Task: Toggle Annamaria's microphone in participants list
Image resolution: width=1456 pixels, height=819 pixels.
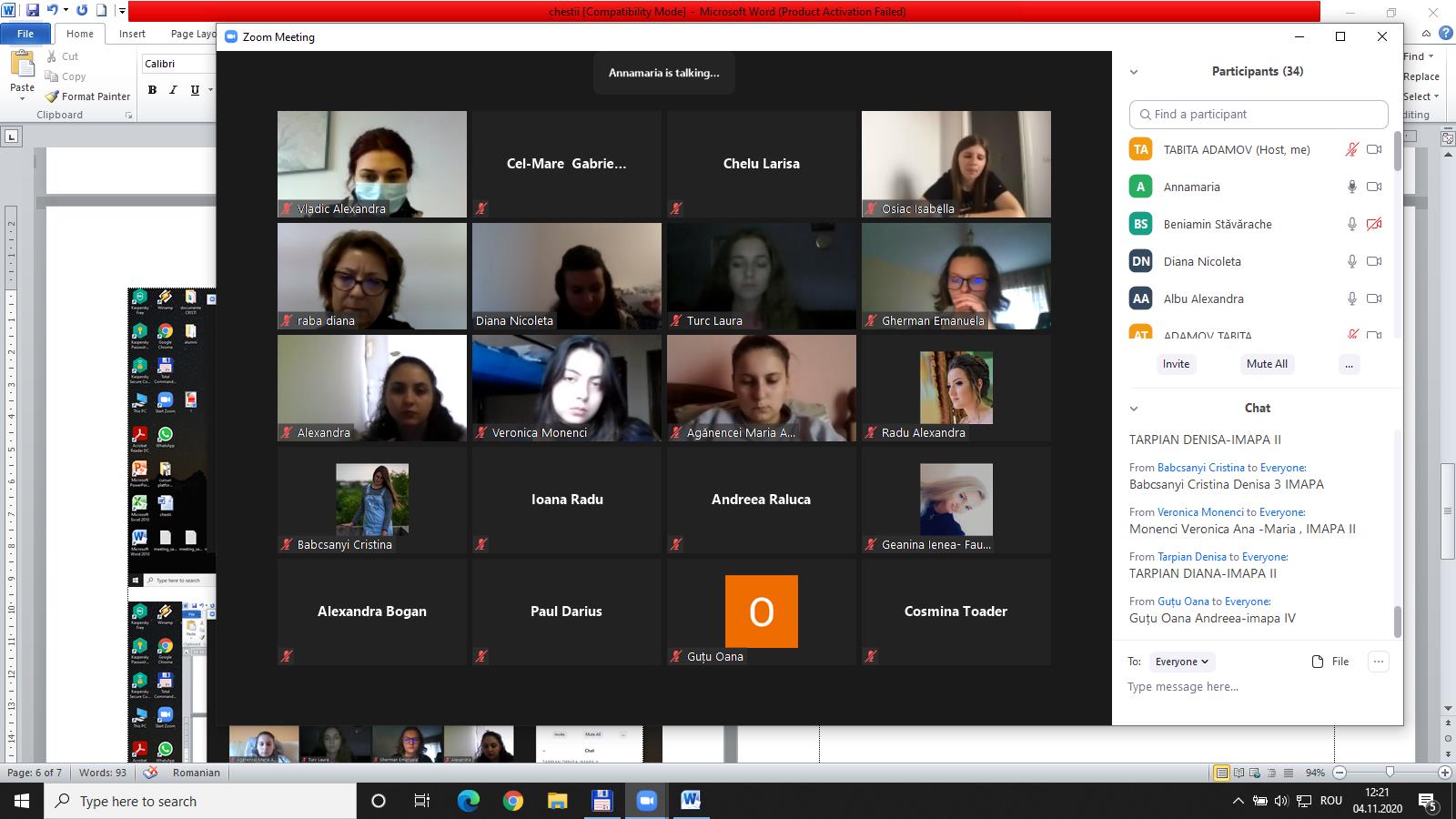Action: pos(1352,187)
